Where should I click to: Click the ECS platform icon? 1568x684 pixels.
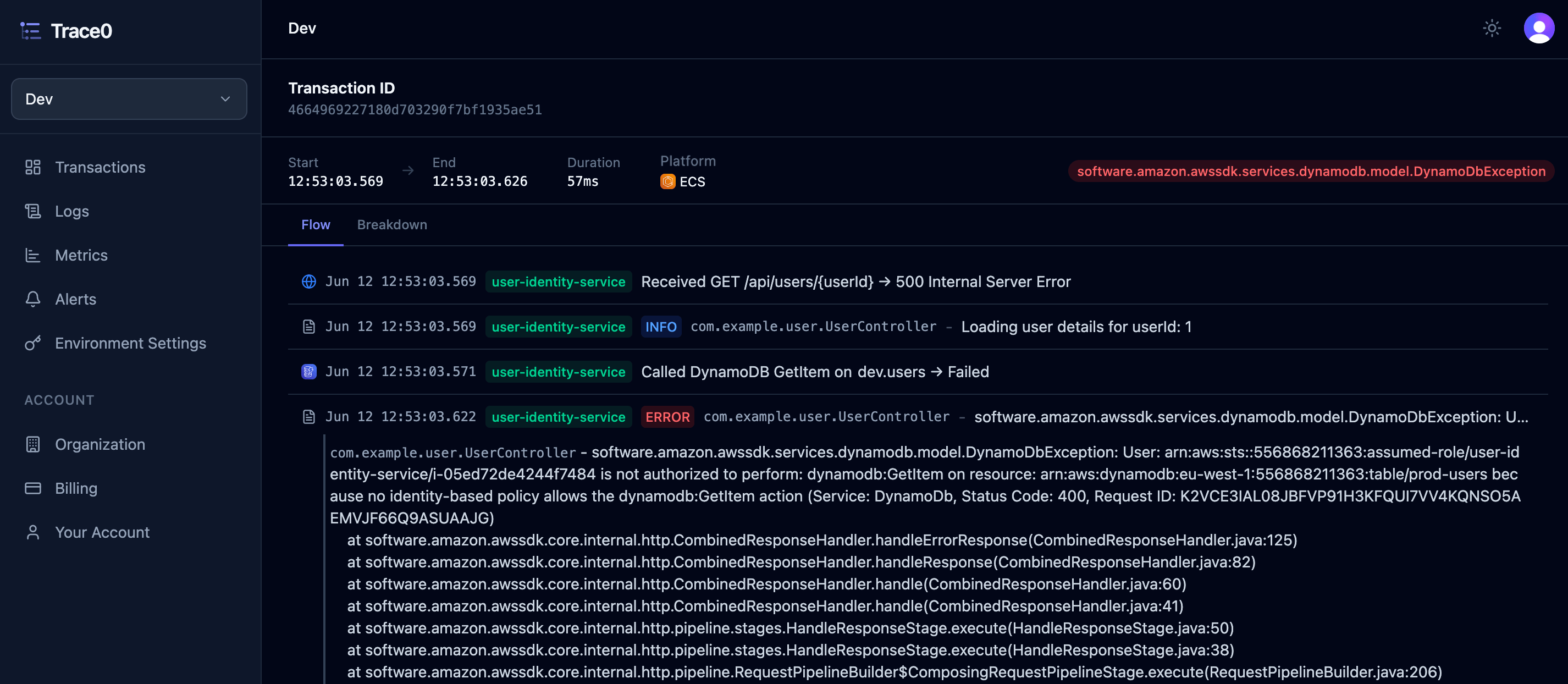click(x=668, y=181)
